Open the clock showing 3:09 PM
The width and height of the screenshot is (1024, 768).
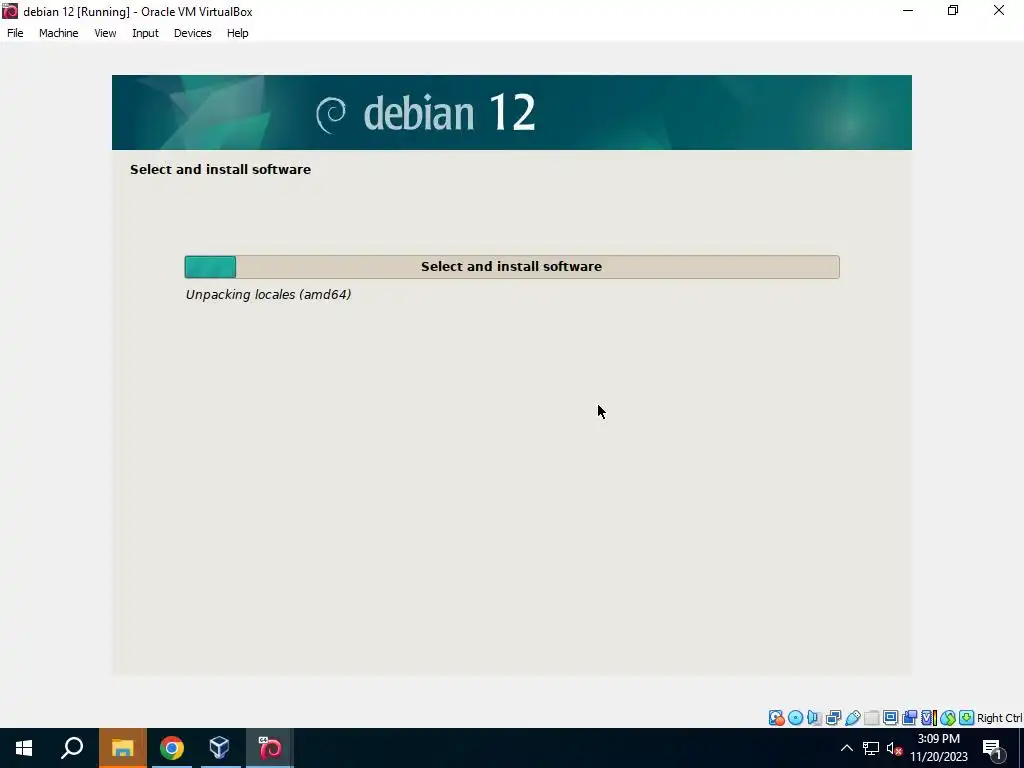[938, 748]
